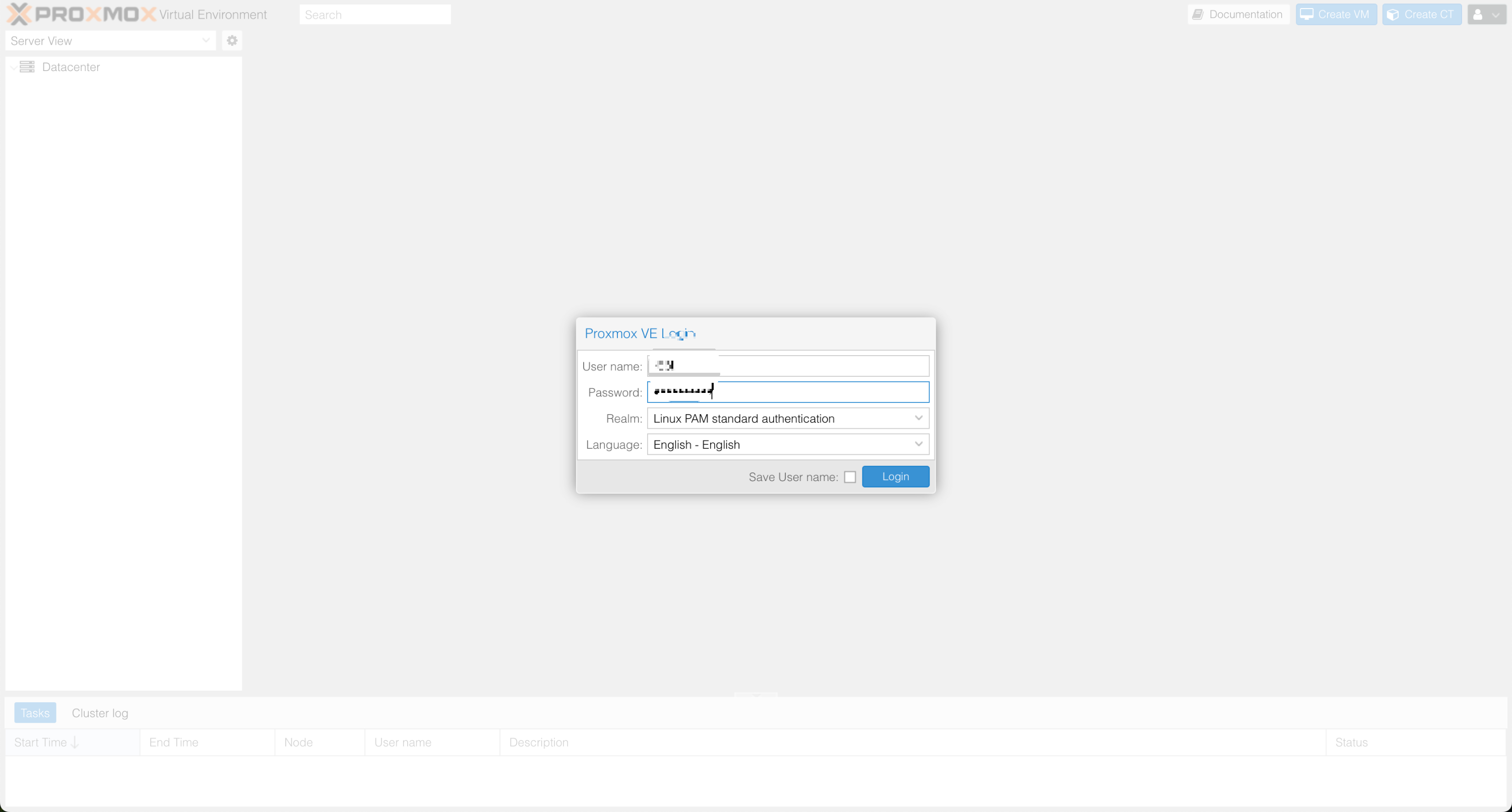
Task: Open the Server View settings gear
Action: pos(232,40)
